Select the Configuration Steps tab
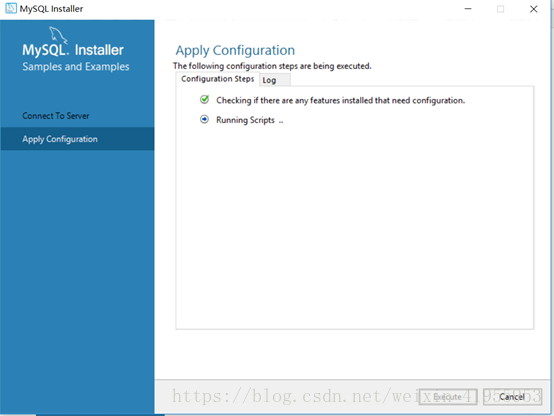Image resolution: width=554 pixels, height=416 pixels. pos(217,79)
